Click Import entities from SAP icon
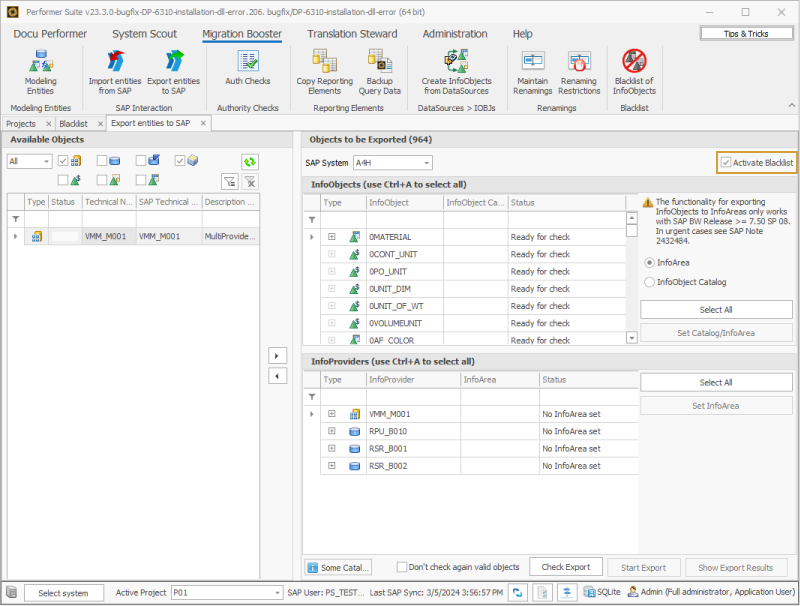The image size is (800, 606). click(115, 72)
